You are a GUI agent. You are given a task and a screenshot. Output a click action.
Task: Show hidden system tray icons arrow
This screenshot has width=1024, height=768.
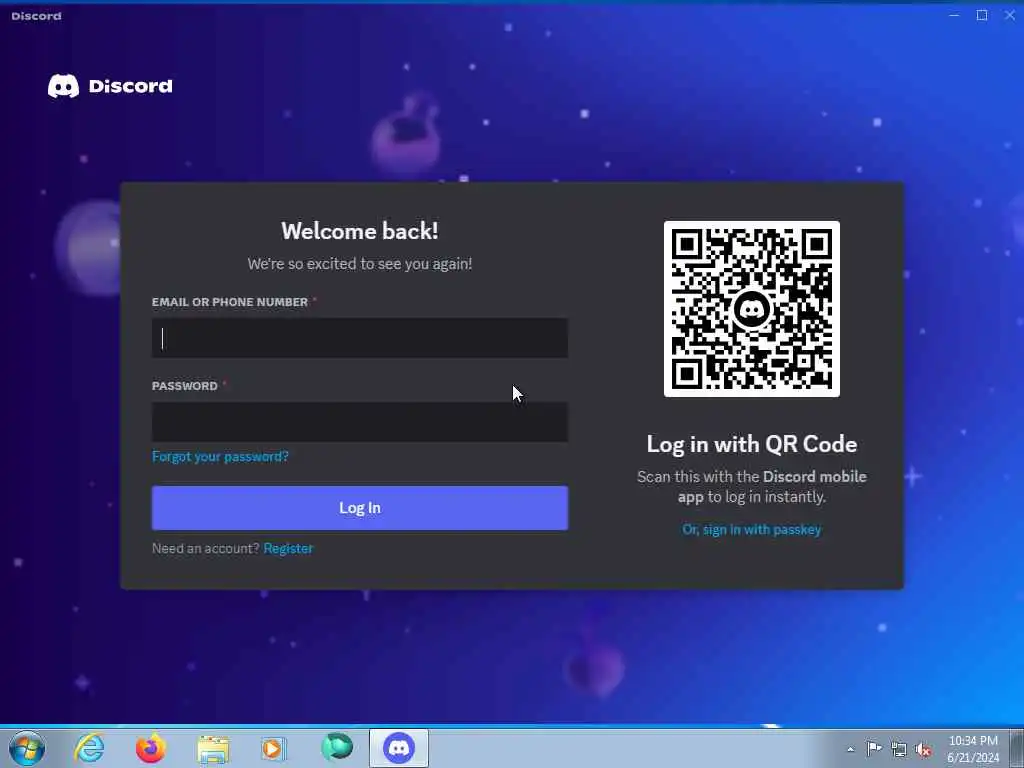pos(850,749)
